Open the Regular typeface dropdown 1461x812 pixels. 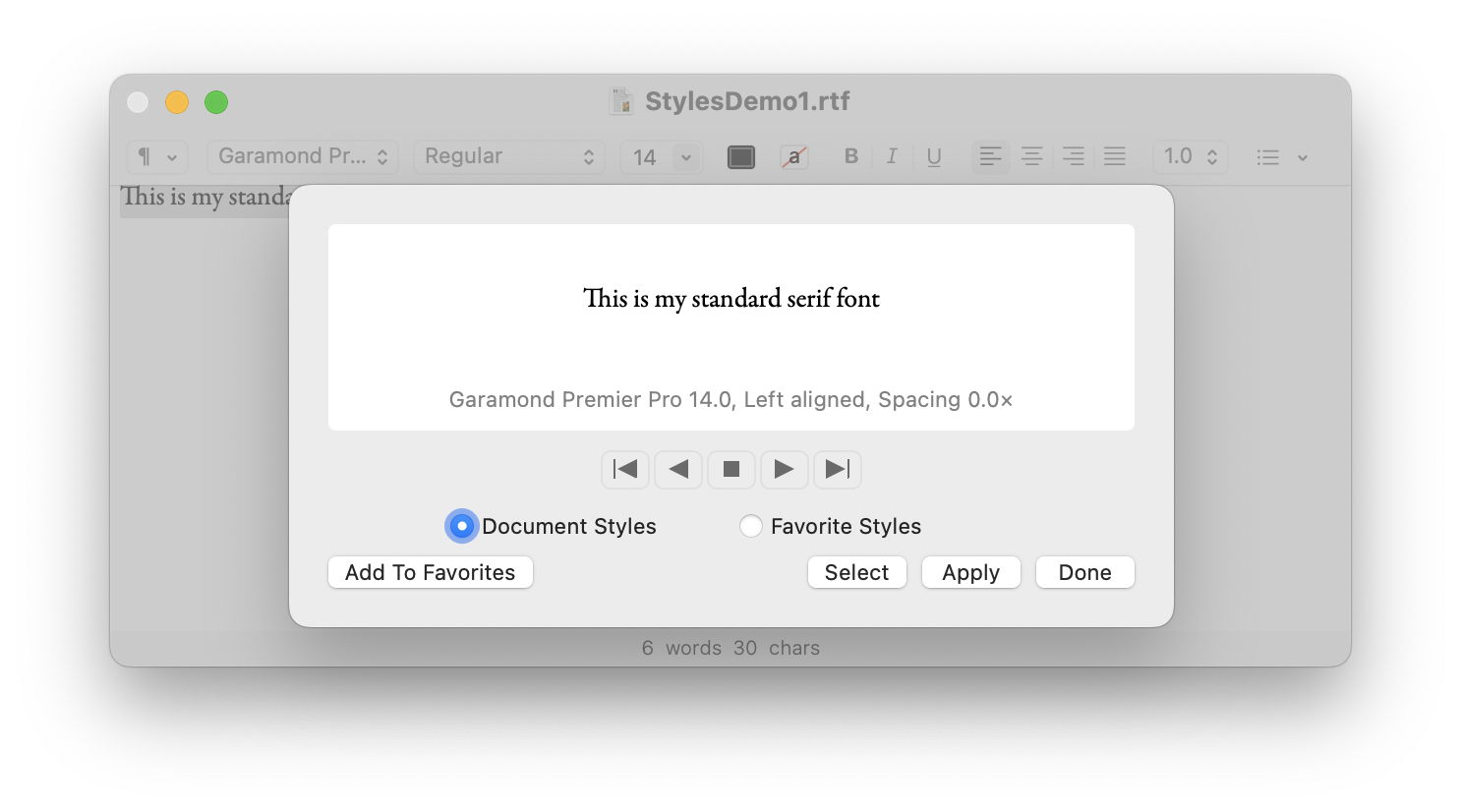coord(508,156)
